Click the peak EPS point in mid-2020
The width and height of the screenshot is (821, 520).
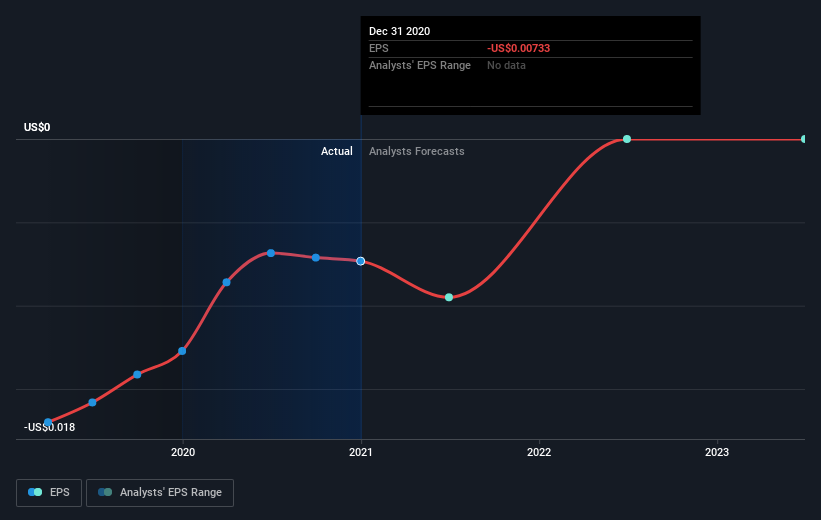click(x=271, y=253)
